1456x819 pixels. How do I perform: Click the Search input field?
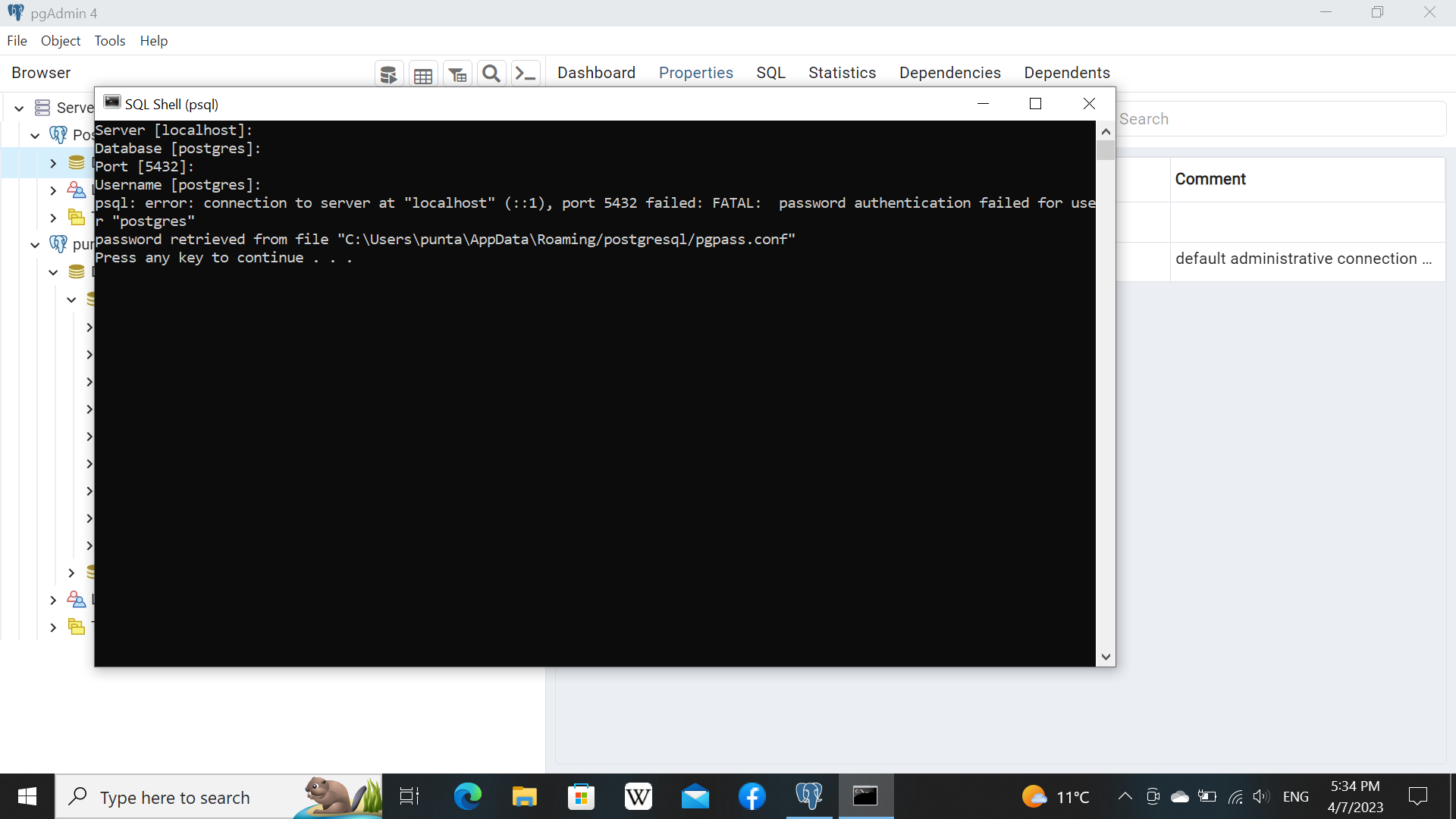[1282, 119]
